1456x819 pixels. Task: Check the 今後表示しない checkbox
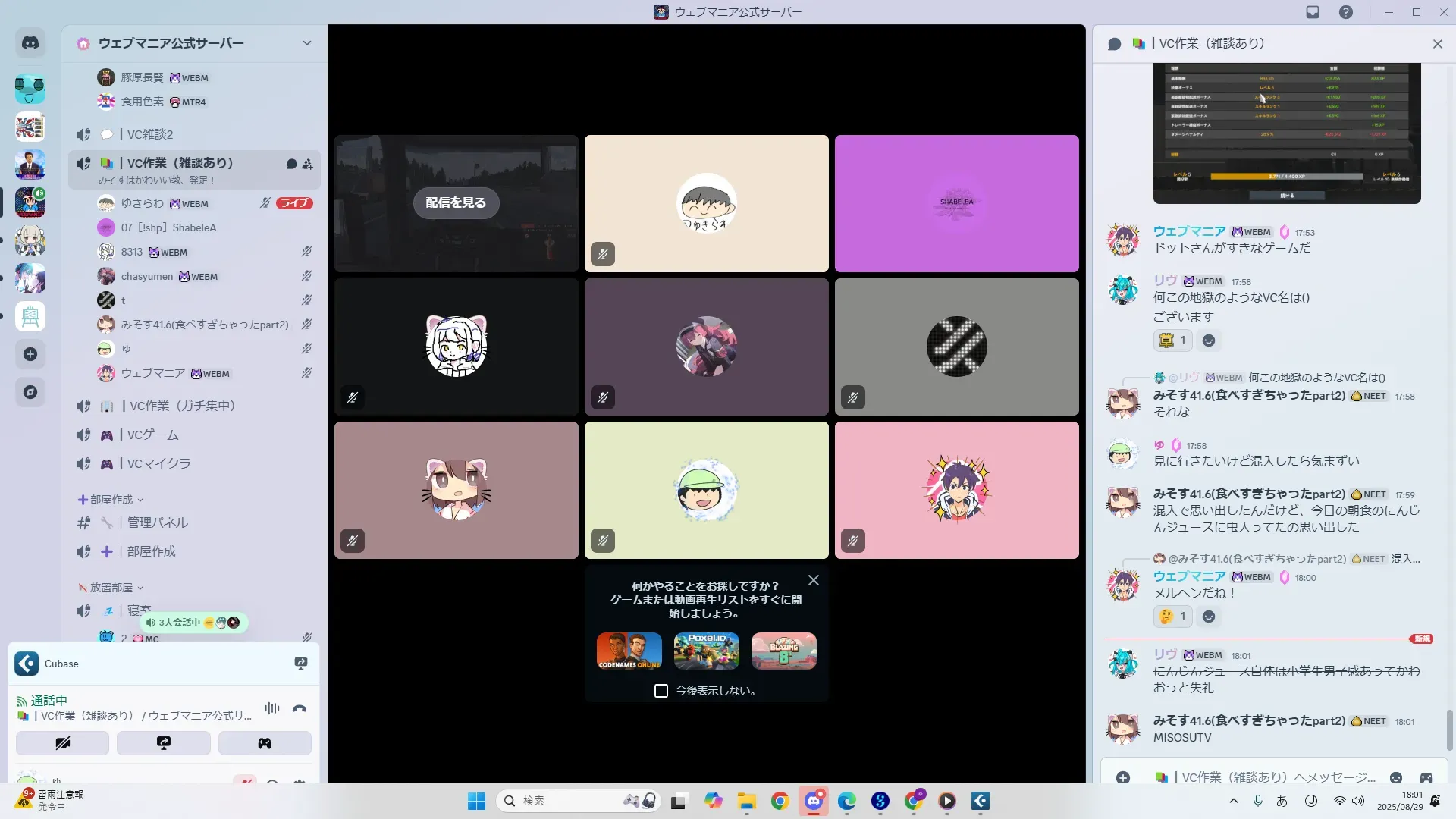click(661, 691)
